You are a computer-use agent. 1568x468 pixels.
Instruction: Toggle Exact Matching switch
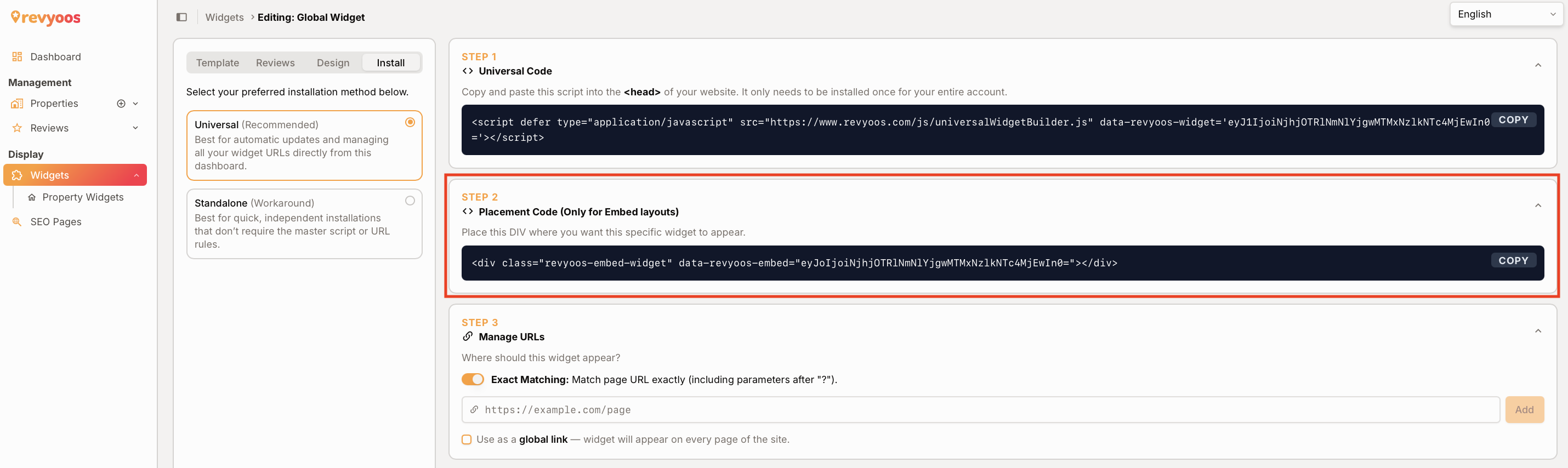(x=473, y=380)
